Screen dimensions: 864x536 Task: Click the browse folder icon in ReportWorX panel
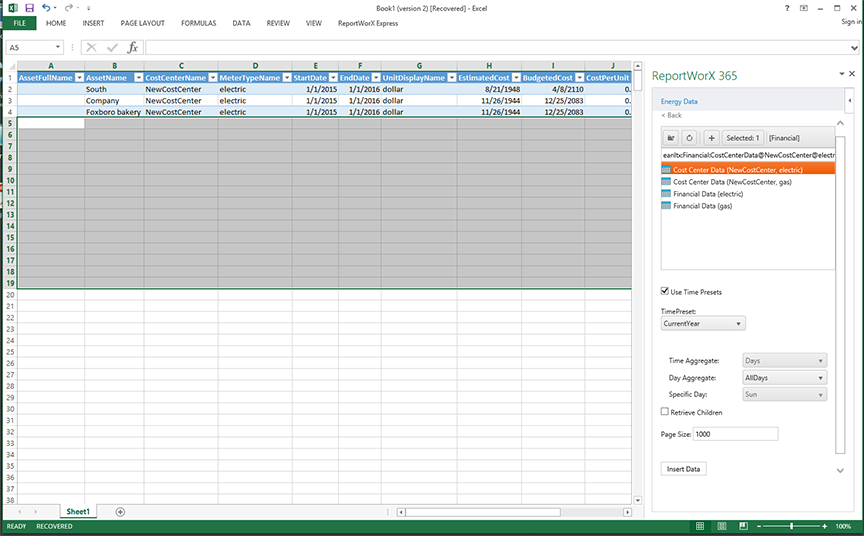click(x=671, y=138)
